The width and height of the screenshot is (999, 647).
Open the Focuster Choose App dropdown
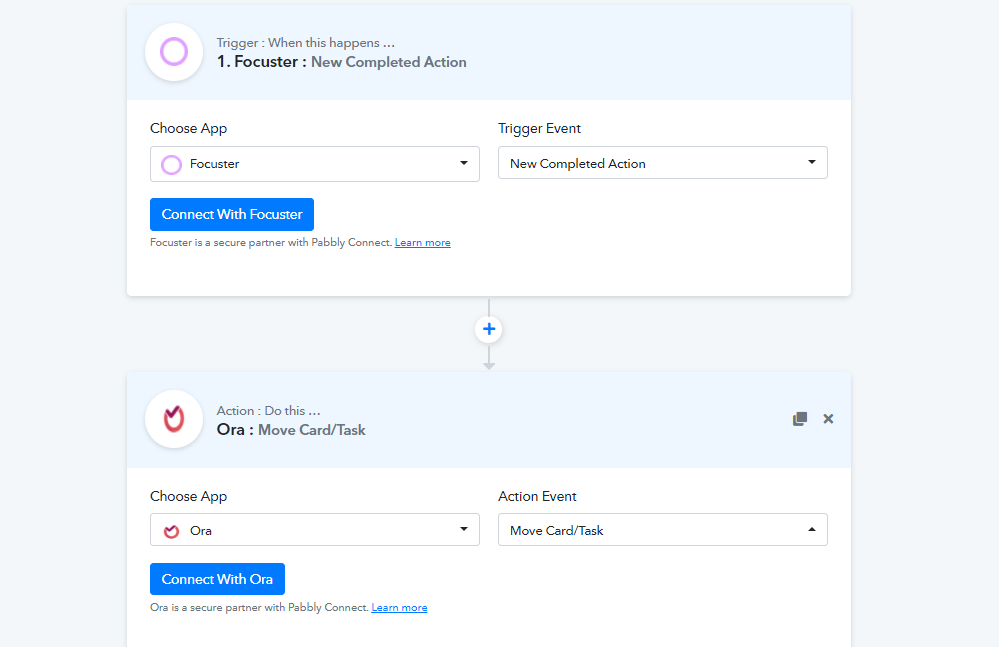(x=315, y=164)
